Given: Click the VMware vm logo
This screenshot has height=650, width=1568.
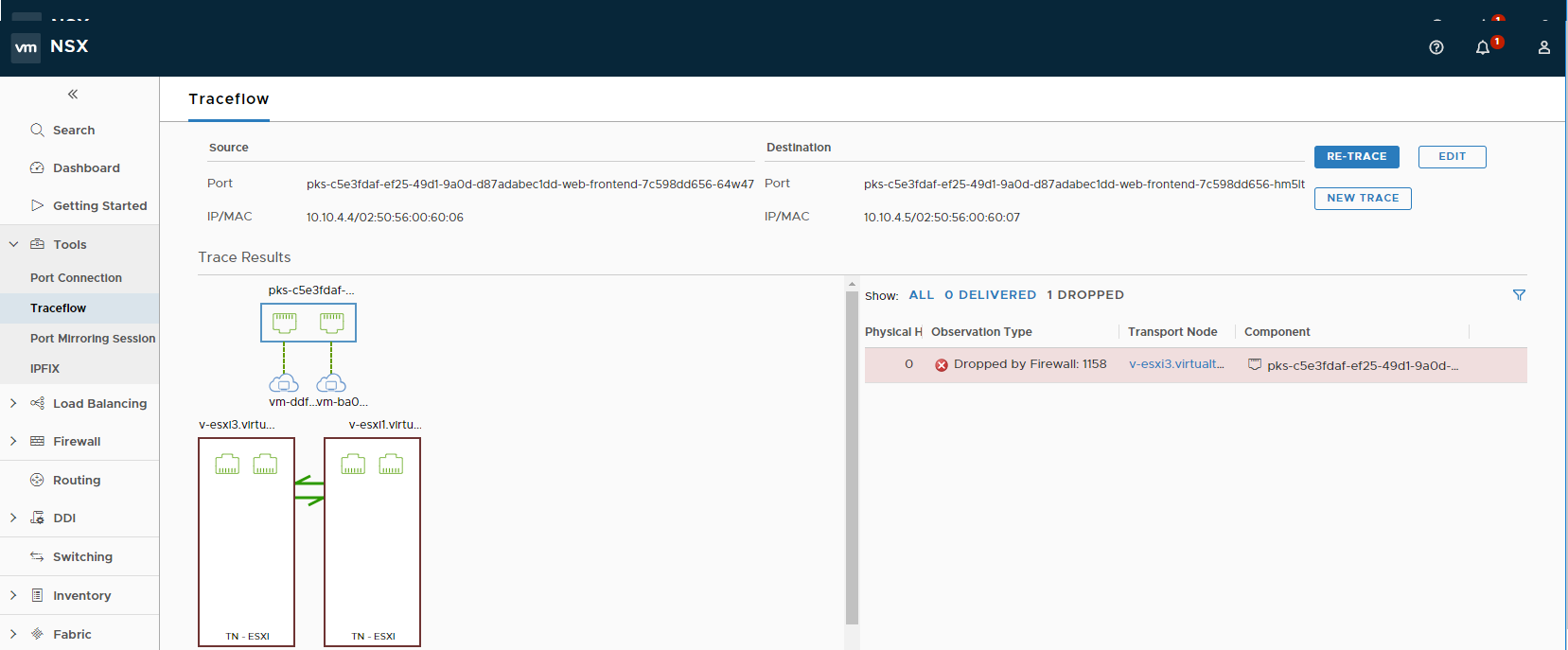Looking at the screenshot, I should click(26, 47).
